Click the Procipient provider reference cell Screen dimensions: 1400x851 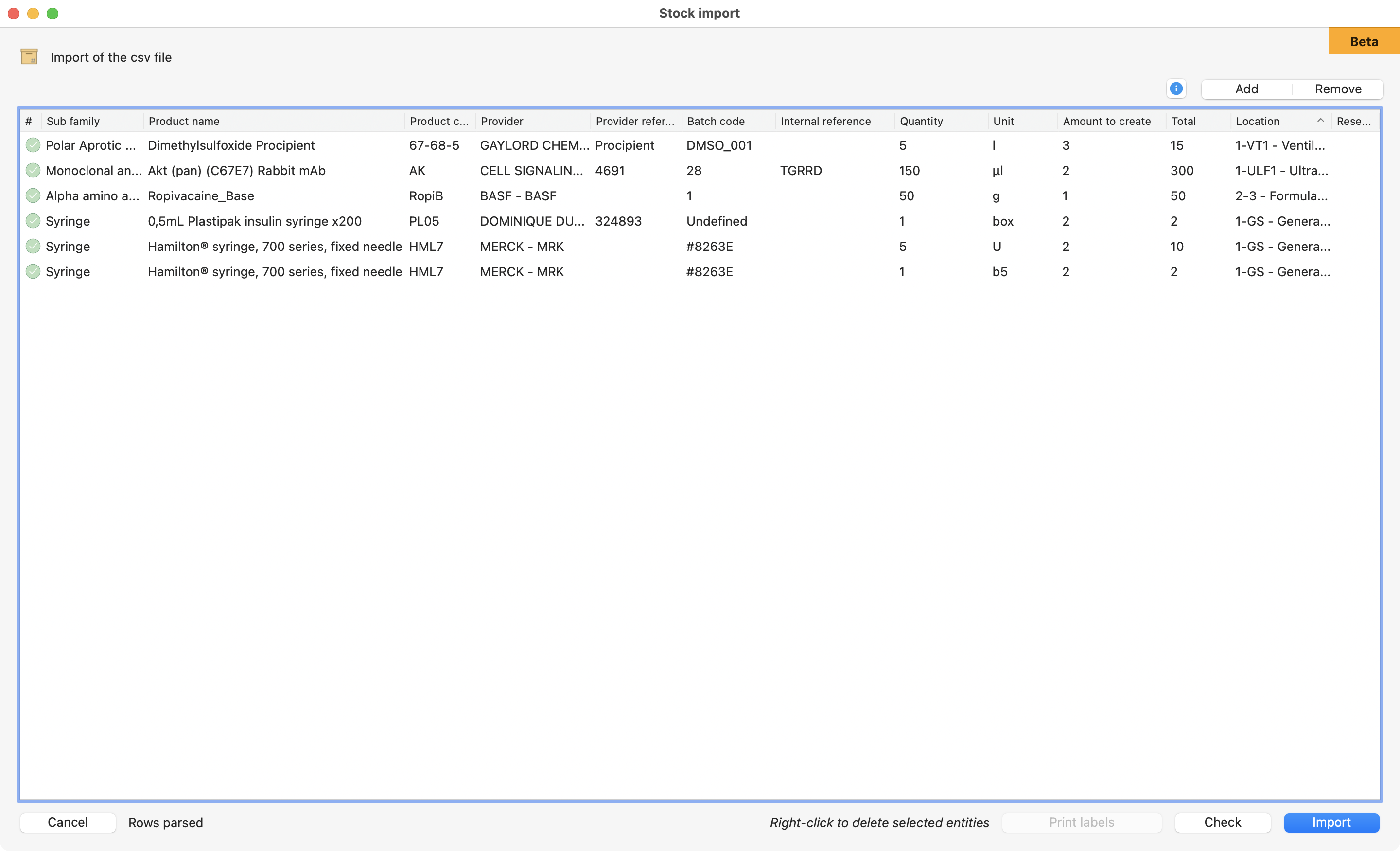[625, 145]
